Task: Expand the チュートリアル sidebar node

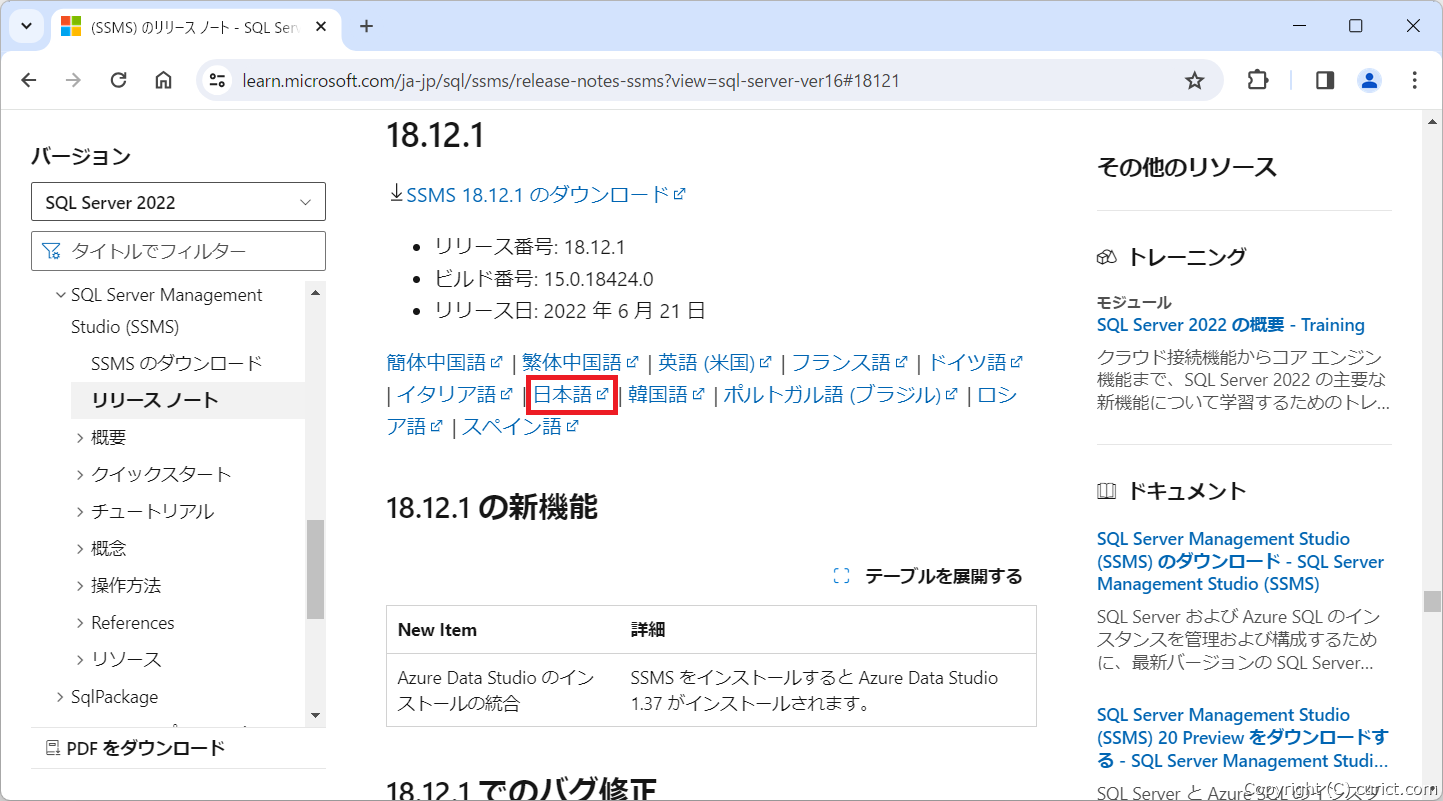Action: pyautogui.click(x=79, y=511)
